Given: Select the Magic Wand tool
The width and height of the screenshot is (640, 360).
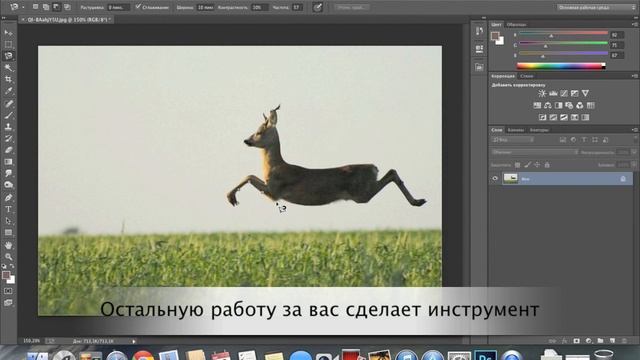Looking at the screenshot, I should pos(8,67).
